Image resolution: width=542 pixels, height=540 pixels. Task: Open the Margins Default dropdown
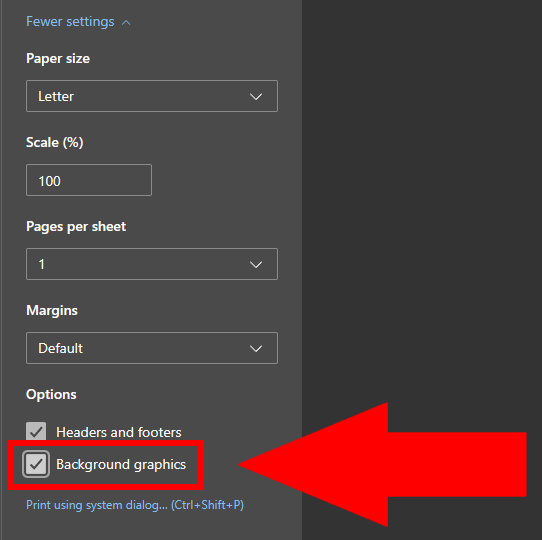tap(152, 348)
